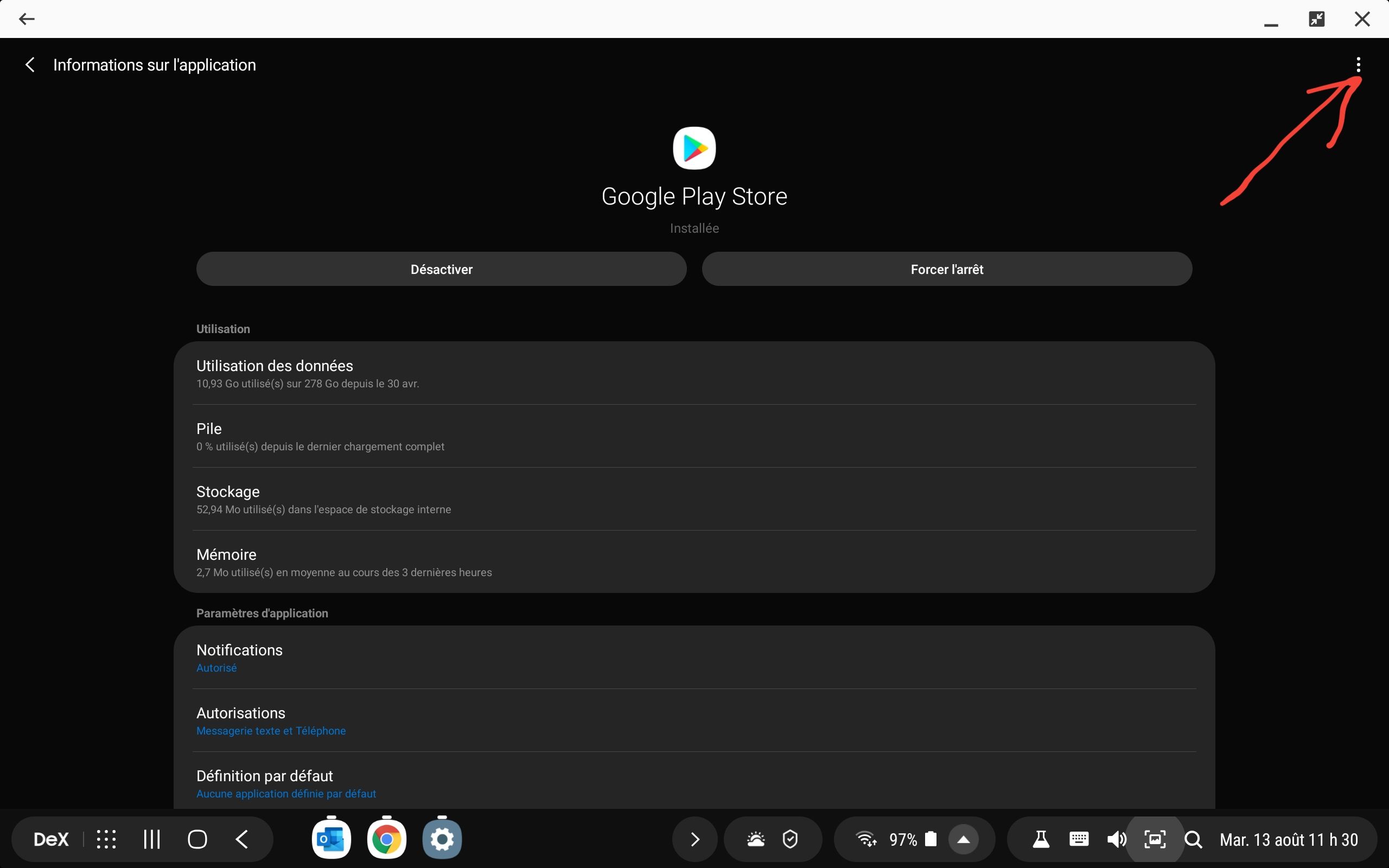Open the search magnifier in taskbar

click(x=1193, y=839)
